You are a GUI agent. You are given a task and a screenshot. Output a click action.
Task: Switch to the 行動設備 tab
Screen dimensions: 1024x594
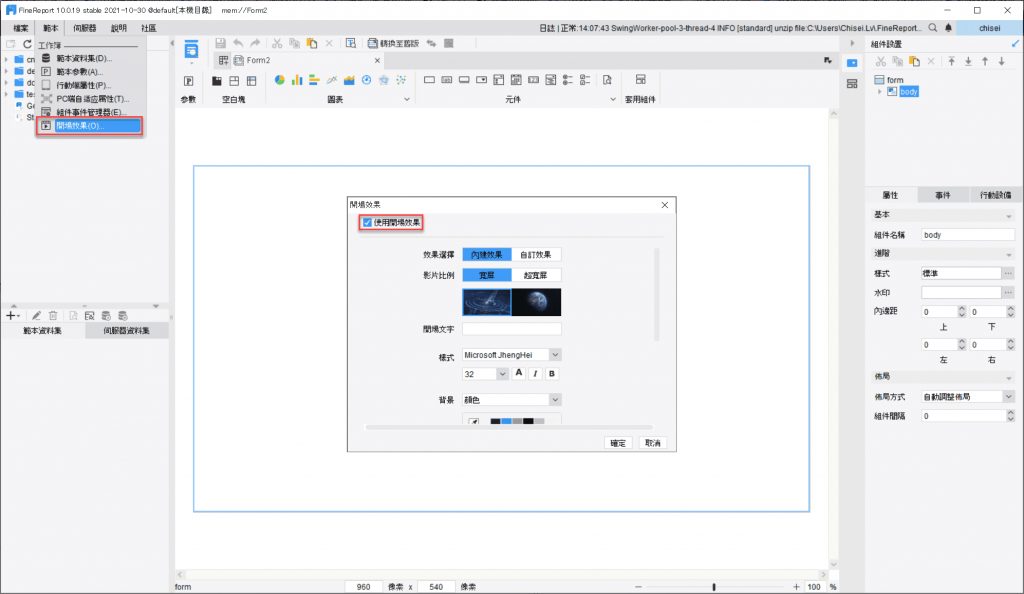(995, 195)
